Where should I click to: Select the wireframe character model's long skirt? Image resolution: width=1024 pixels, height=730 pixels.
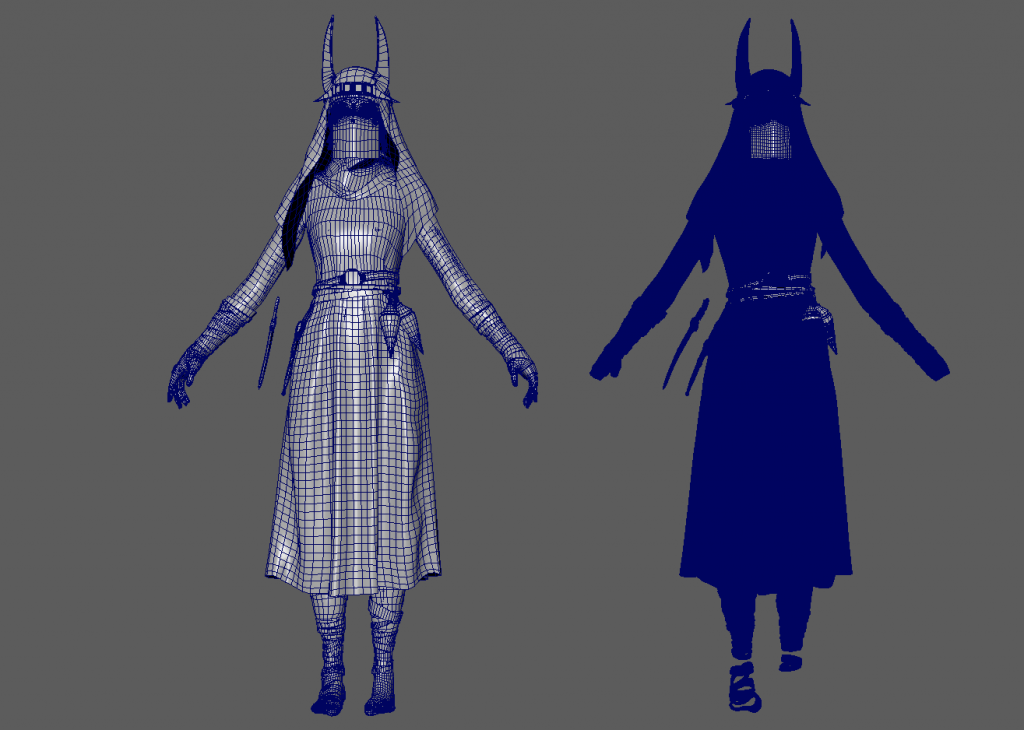pos(353,444)
